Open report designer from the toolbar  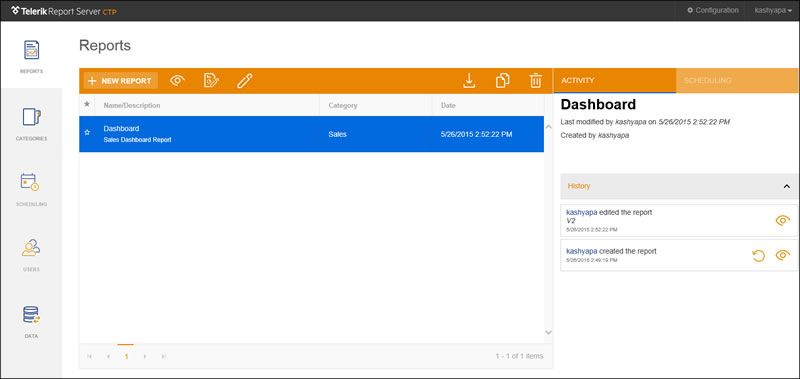(211, 81)
